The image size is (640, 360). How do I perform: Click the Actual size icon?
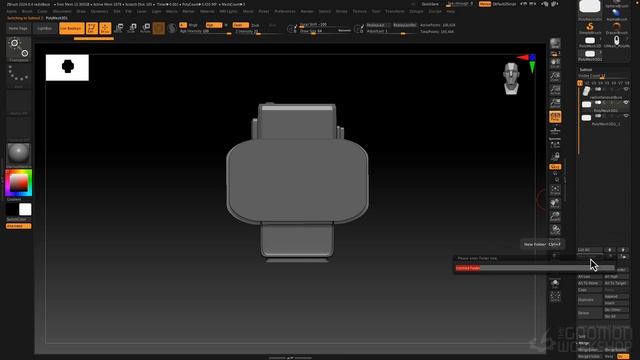coord(555,90)
